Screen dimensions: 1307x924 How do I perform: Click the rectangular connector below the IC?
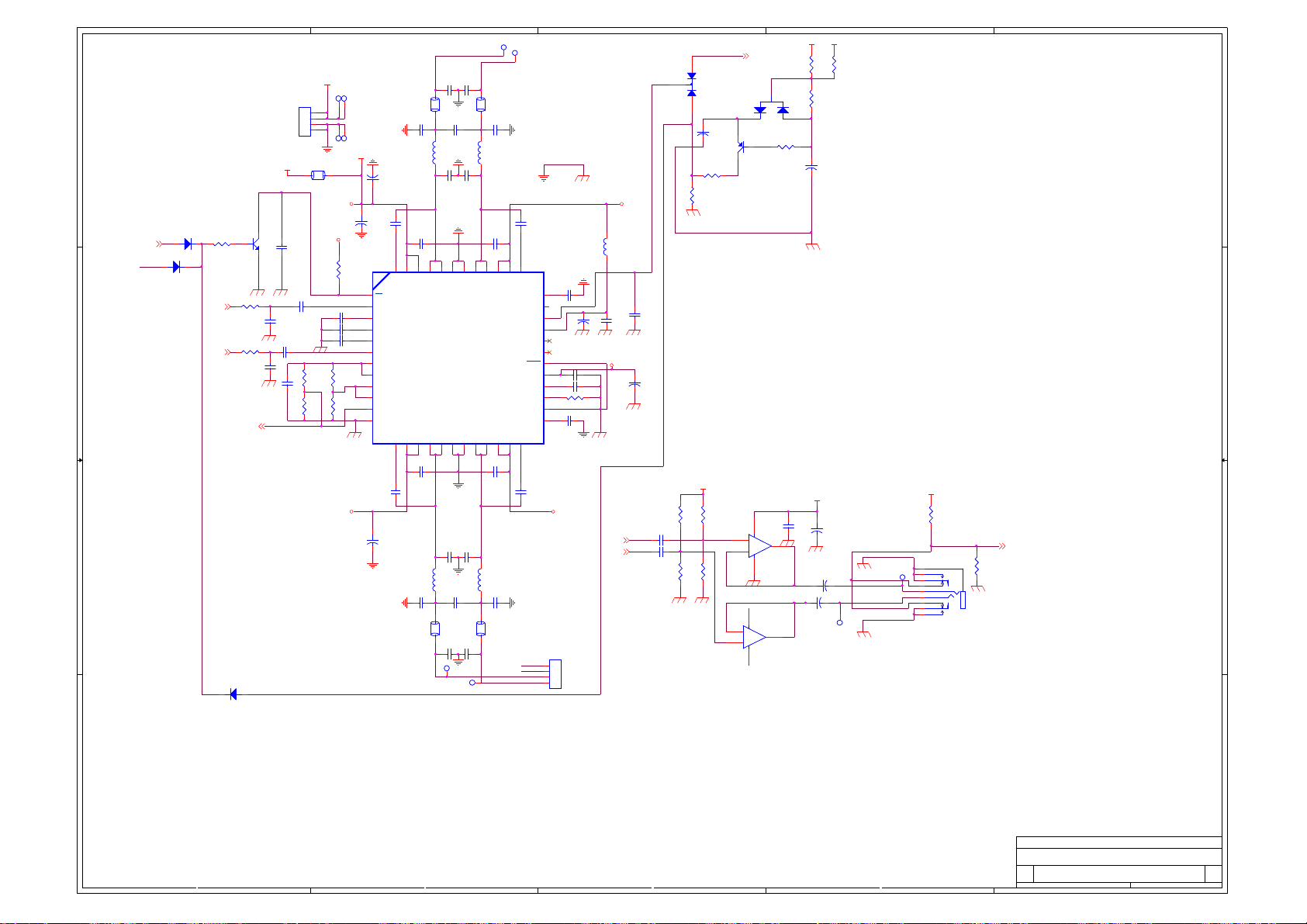click(555, 673)
